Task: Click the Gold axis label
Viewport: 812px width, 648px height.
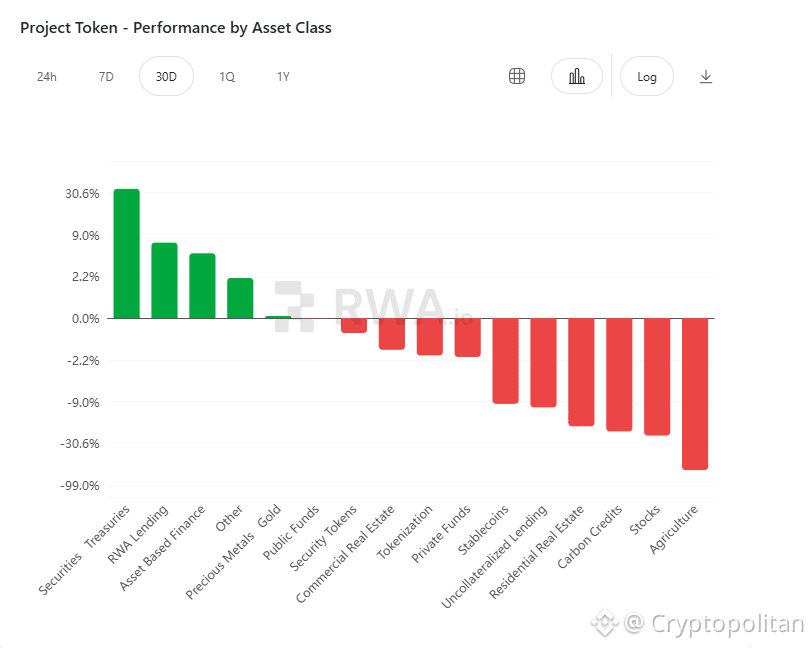Action: (270, 515)
